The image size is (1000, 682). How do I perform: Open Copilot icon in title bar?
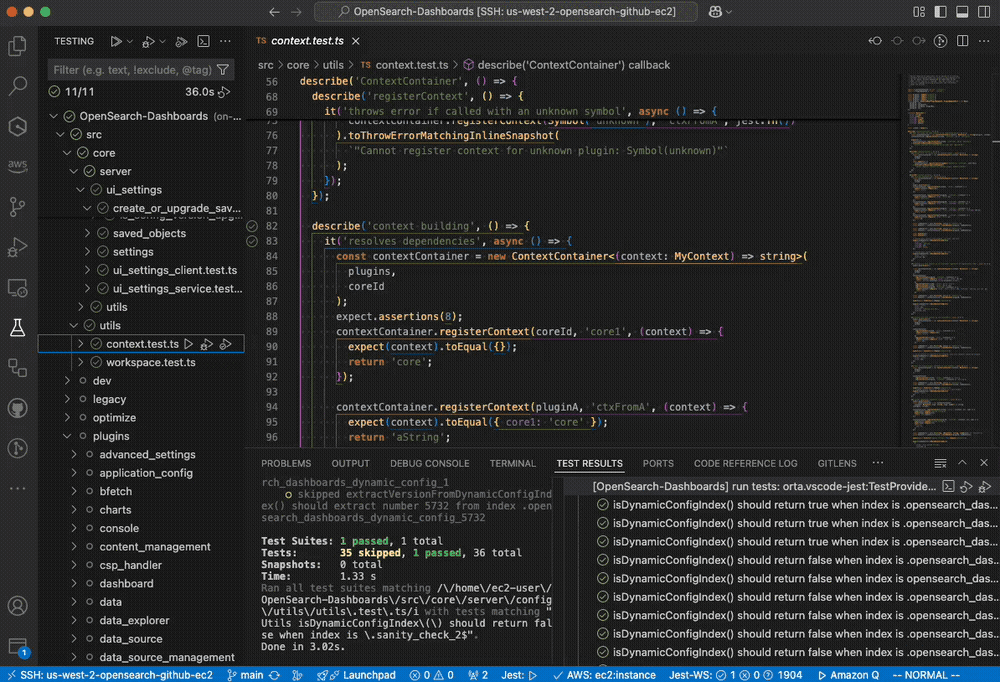[716, 11]
